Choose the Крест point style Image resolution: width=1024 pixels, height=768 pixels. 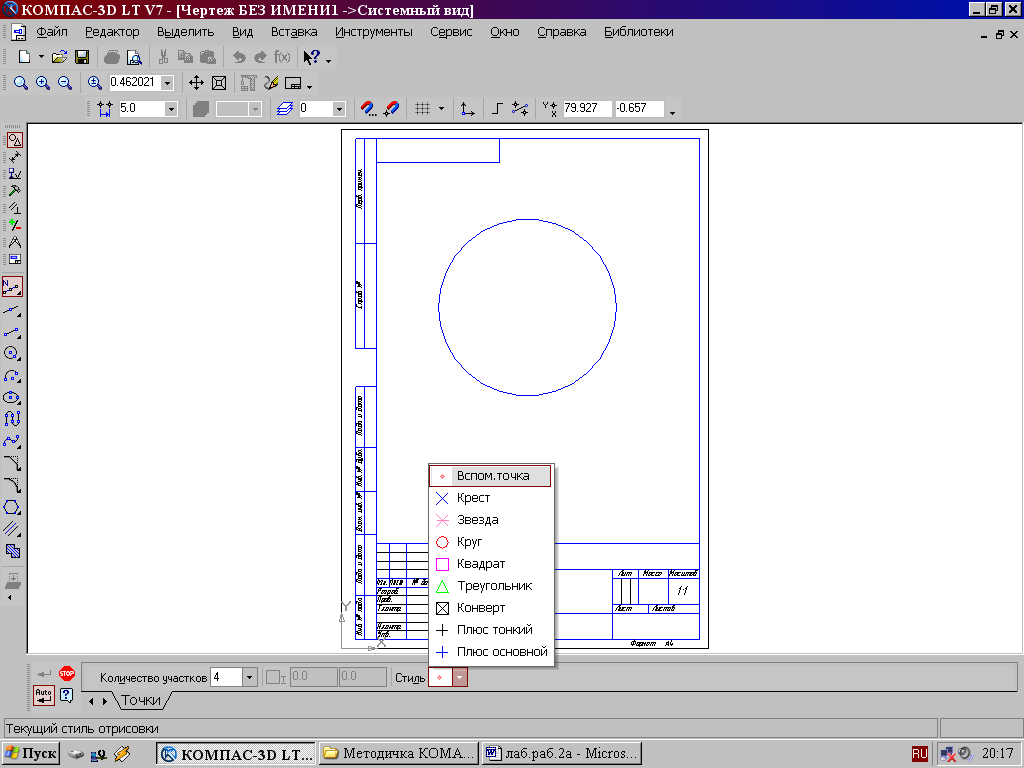tap(490, 498)
